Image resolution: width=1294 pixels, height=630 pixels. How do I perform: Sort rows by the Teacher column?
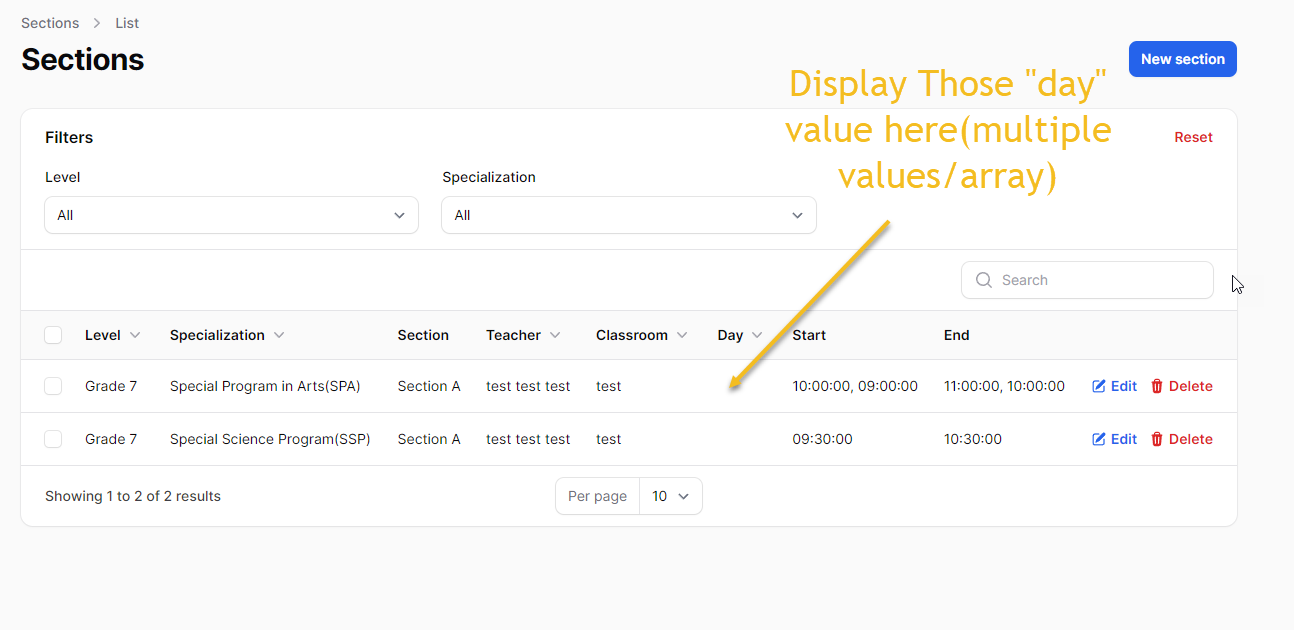[x=556, y=334]
